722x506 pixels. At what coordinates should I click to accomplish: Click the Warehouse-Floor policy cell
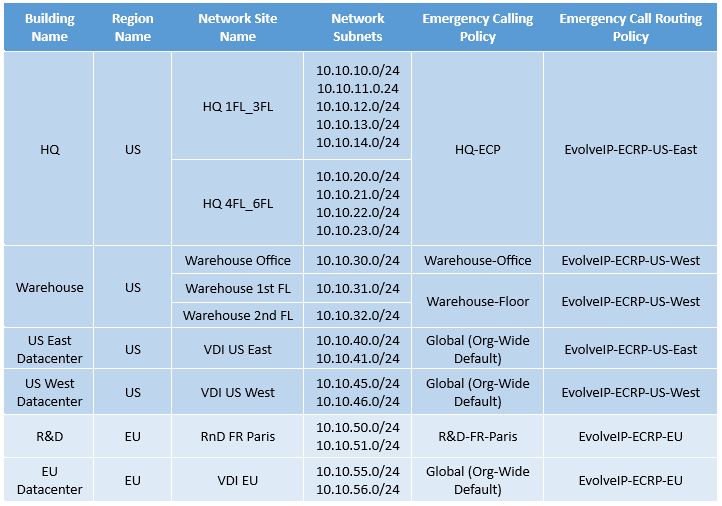tap(477, 301)
